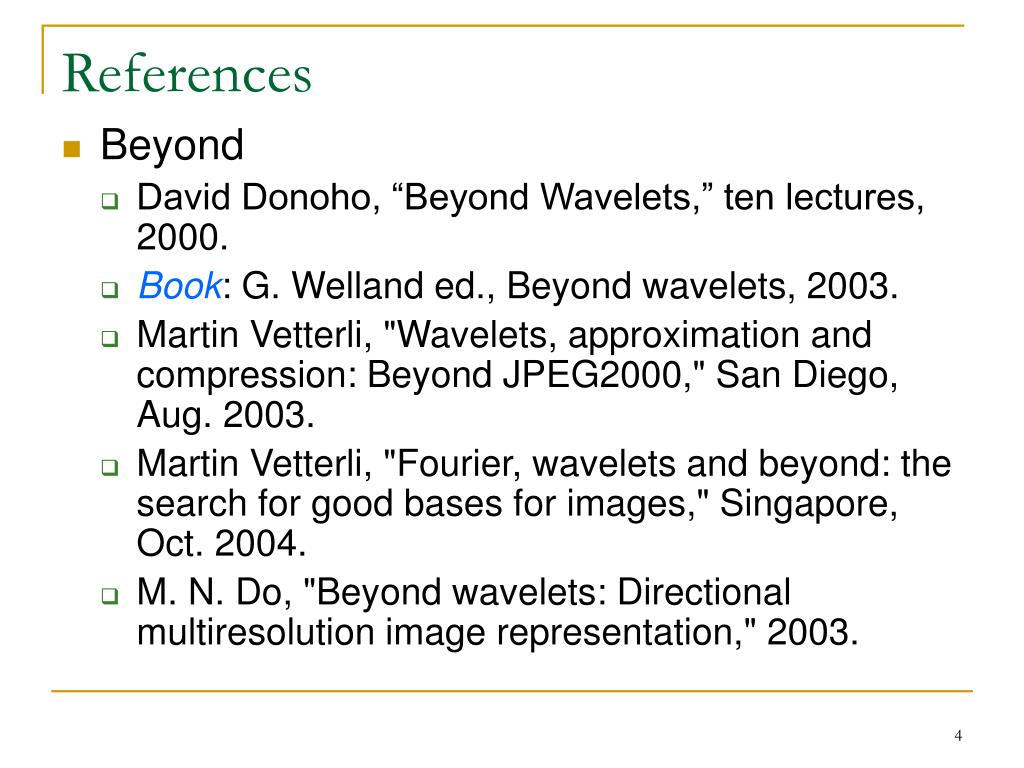This screenshot has width=1024, height=768.
Task: Click the bullet before Book entry
Action: tap(110, 289)
